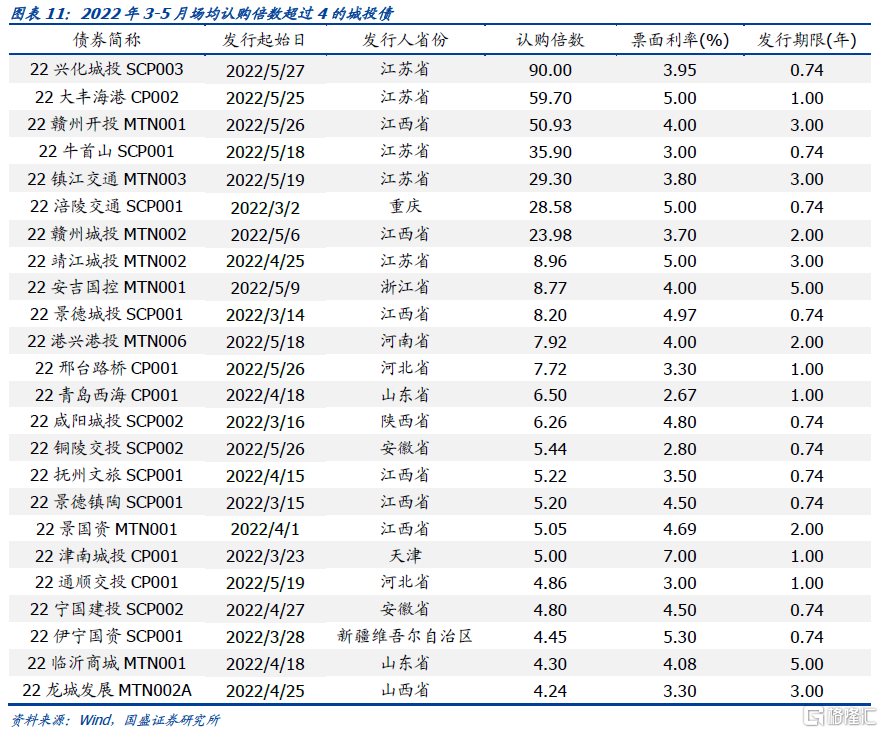This screenshot has width=883, height=734.
Task: Click the 发行起始日 column header
Action: pos(264,40)
